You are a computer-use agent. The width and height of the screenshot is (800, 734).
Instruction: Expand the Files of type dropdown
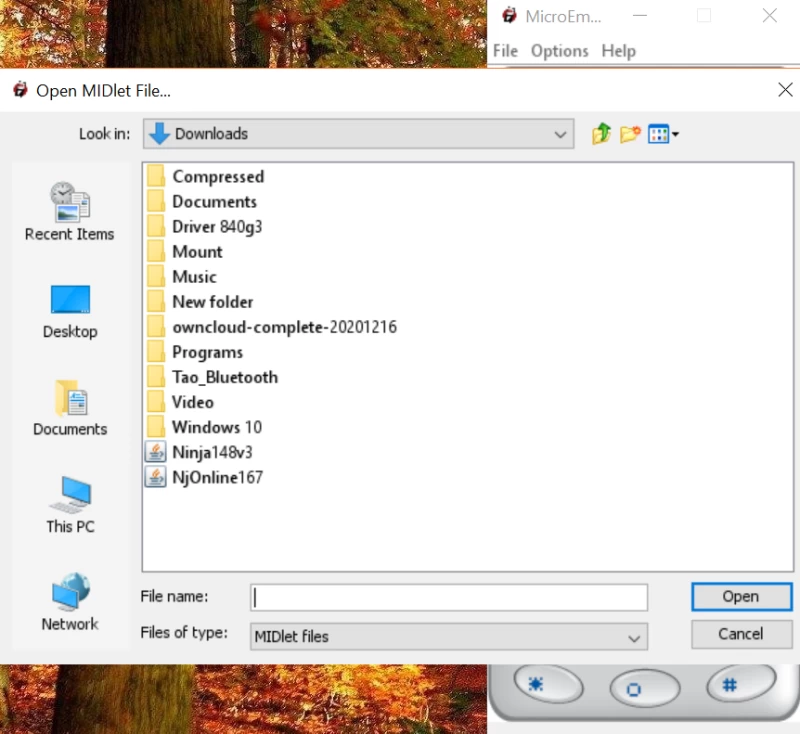[448, 636]
